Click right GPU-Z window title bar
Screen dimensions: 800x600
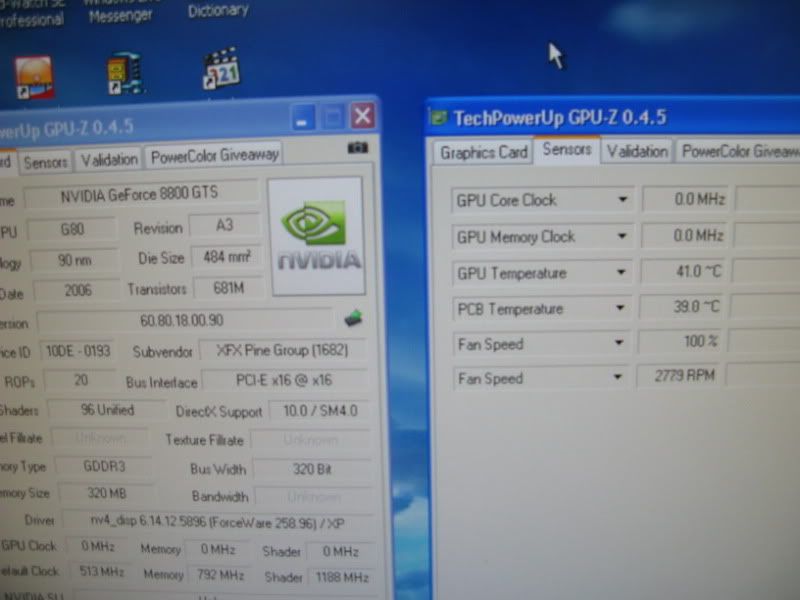(612, 118)
